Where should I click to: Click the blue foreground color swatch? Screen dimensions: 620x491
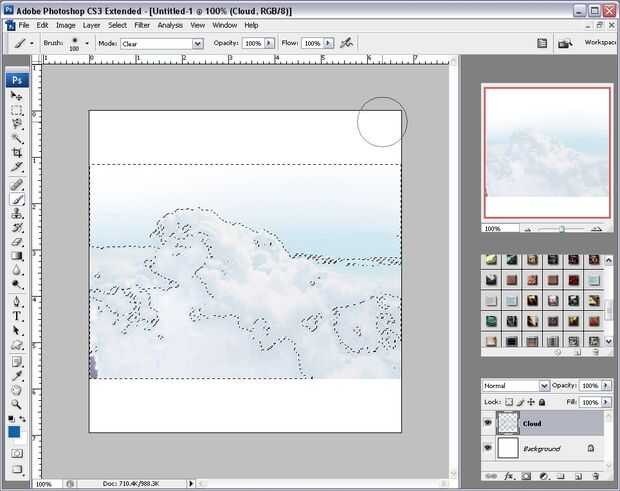14,432
